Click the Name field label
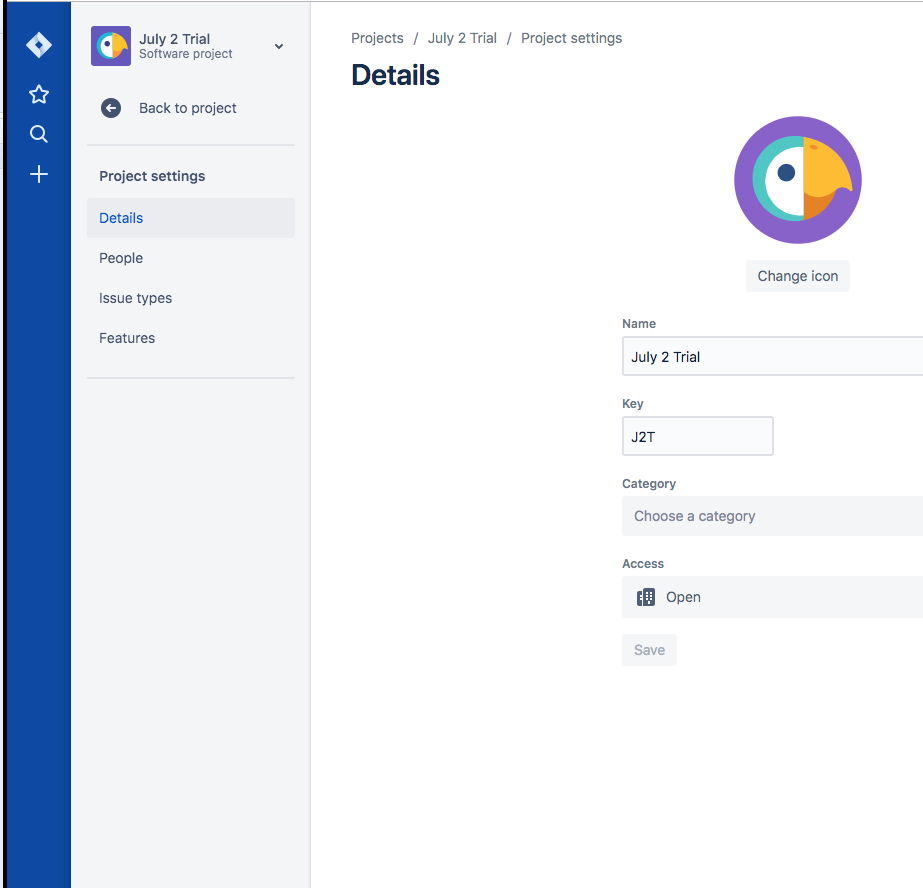Image resolution: width=923 pixels, height=888 pixels. [639, 324]
